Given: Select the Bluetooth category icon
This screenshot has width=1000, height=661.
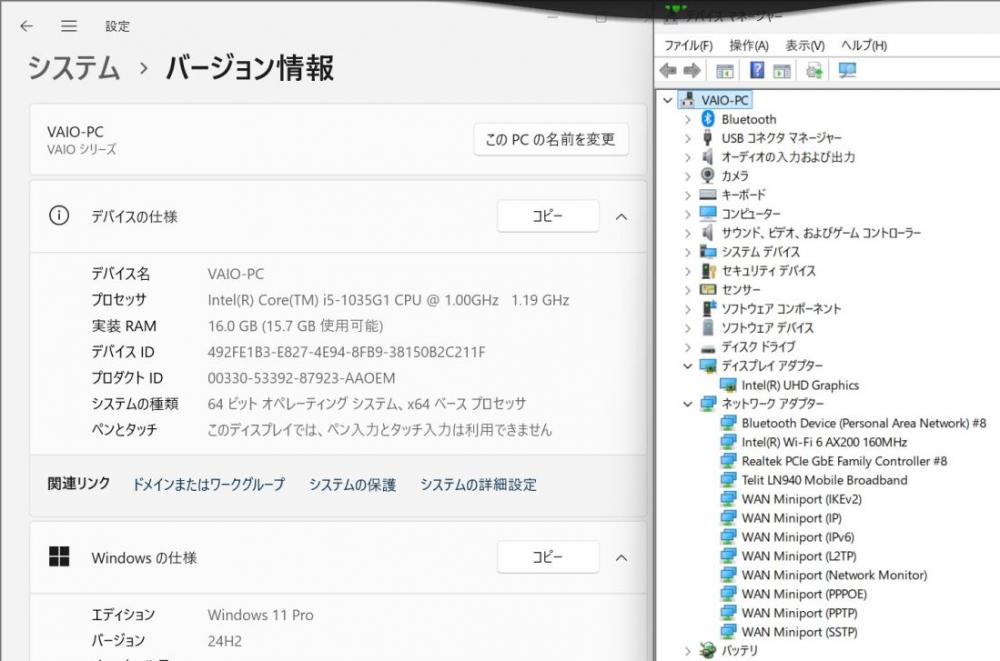Looking at the screenshot, I should tap(708, 119).
